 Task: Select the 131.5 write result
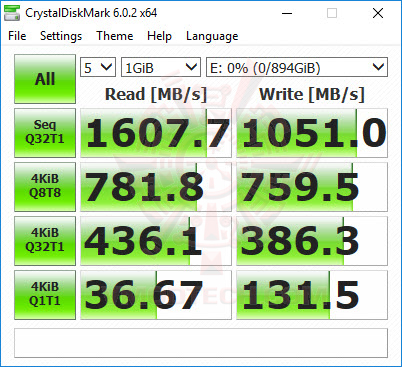(x=312, y=295)
